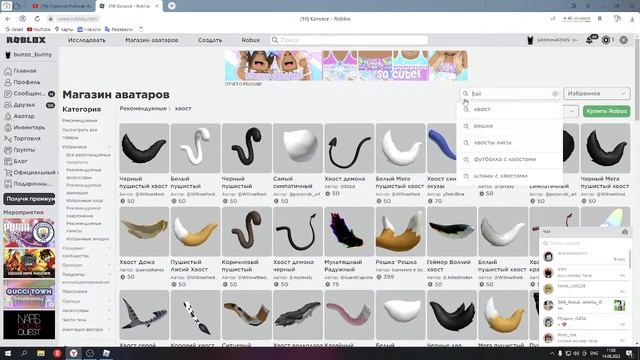Viewport: 640px width, 360px height.
Task: Select the 'хвост' search suggestion
Action: pyautogui.click(x=509, y=109)
